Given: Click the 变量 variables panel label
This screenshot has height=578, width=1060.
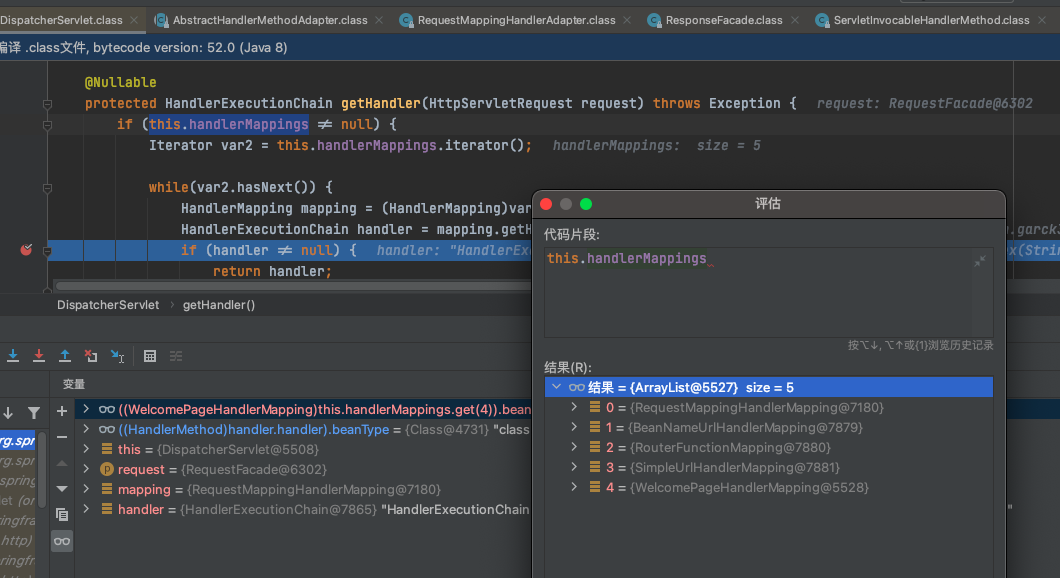Looking at the screenshot, I should point(74,384).
